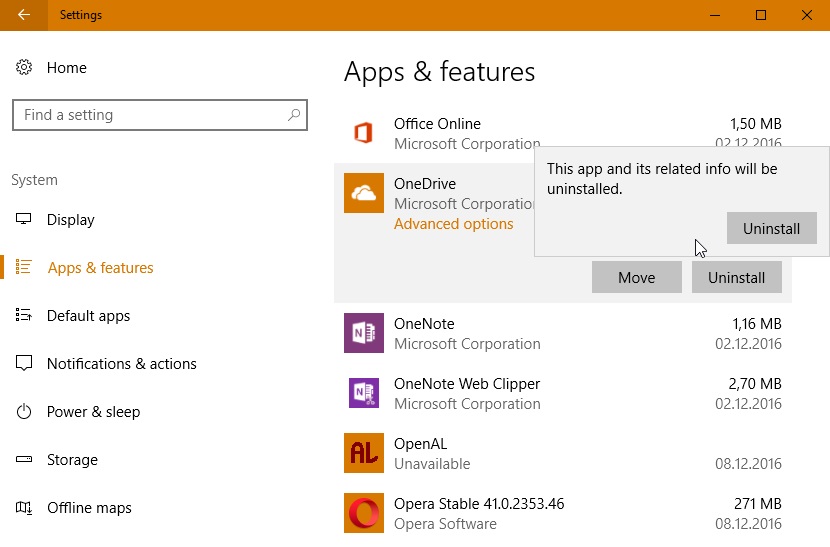The height and width of the screenshot is (547, 830).
Task: Click the Notifications & actions icon
Action: point(24,363)
